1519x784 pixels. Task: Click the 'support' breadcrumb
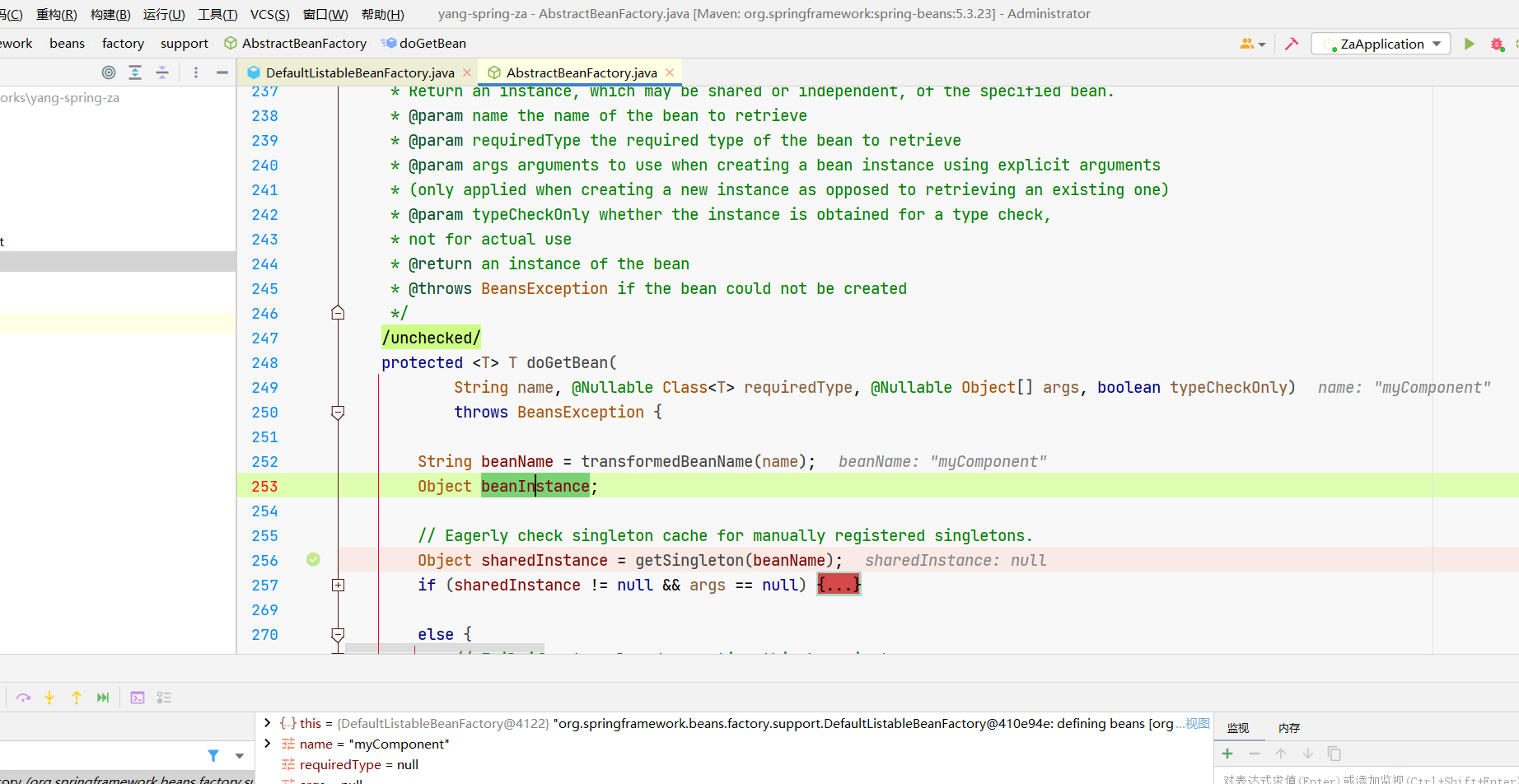click(185, 43)
